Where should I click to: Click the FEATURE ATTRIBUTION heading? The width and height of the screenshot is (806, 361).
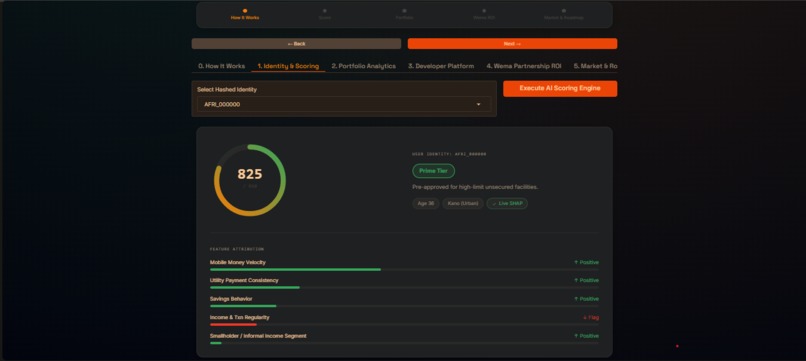point(236,249)
